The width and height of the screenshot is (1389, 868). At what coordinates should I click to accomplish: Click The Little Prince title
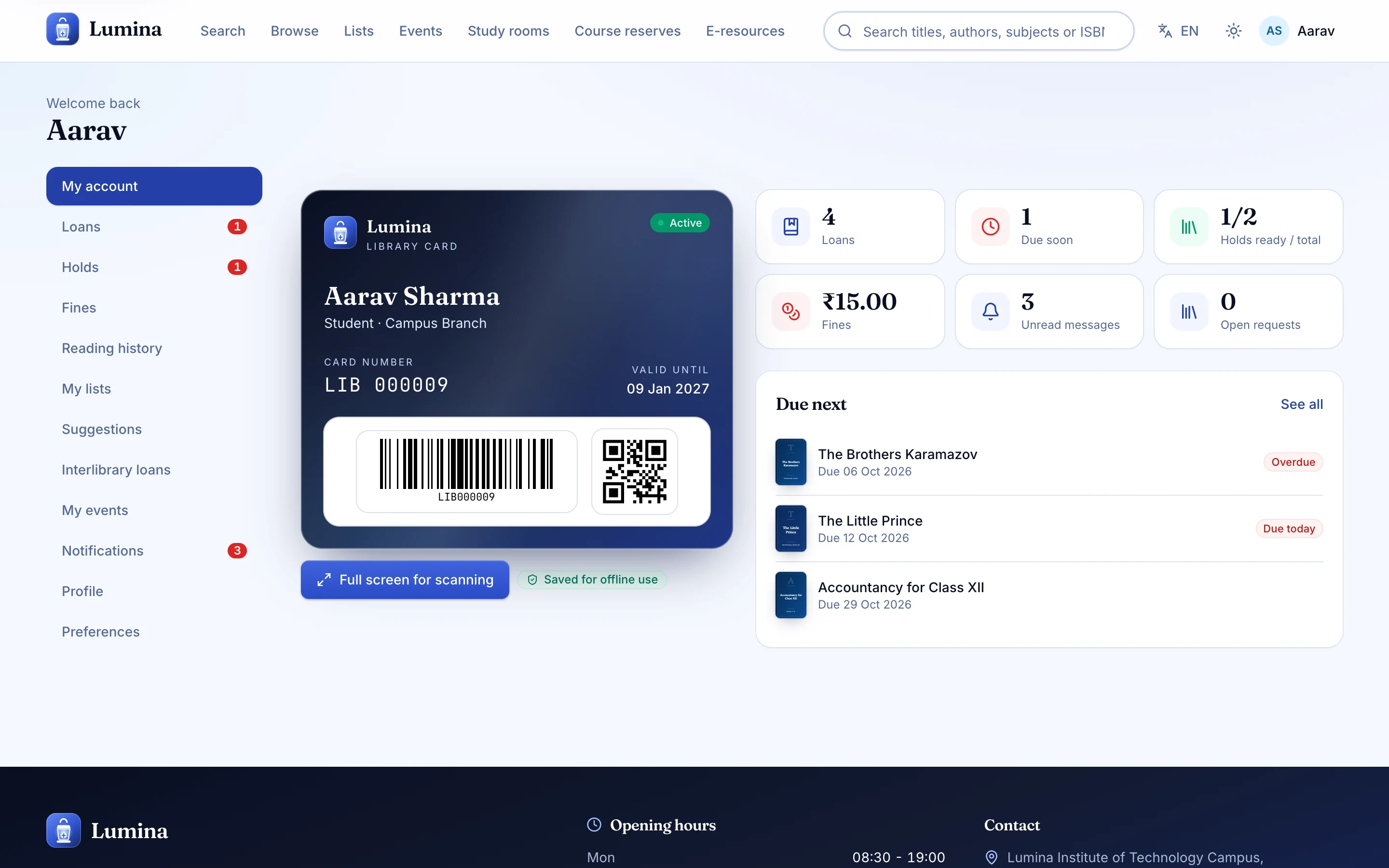click(x=870, y=521)
